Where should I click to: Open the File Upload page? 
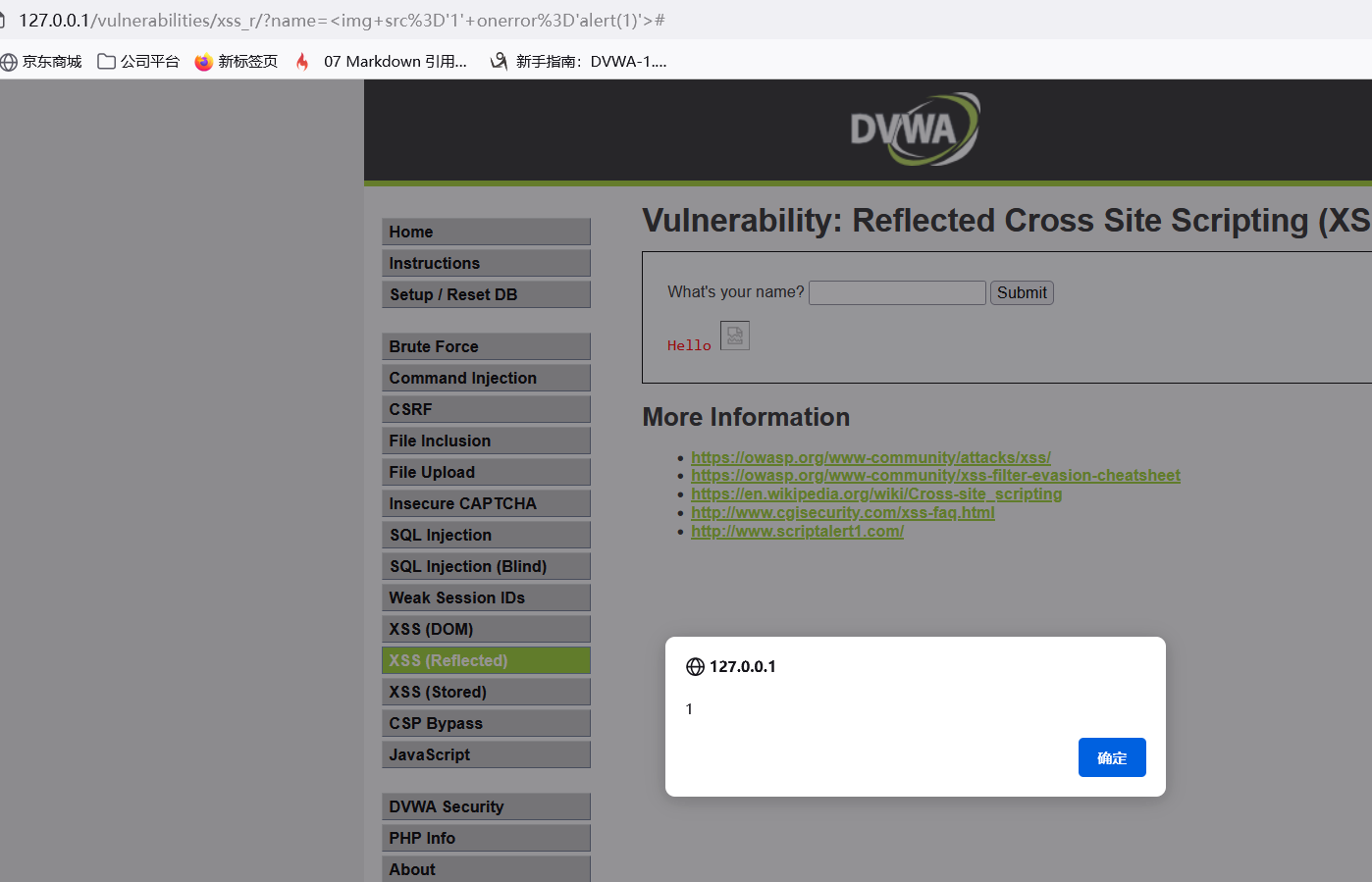coord(486,472)
